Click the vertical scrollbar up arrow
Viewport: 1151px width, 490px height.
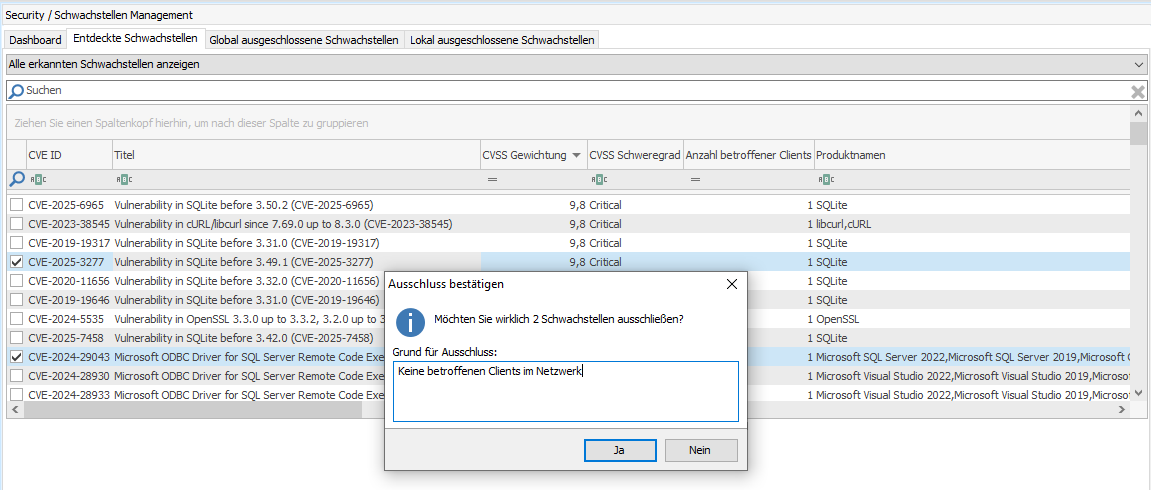click(x=1138, y=114)
